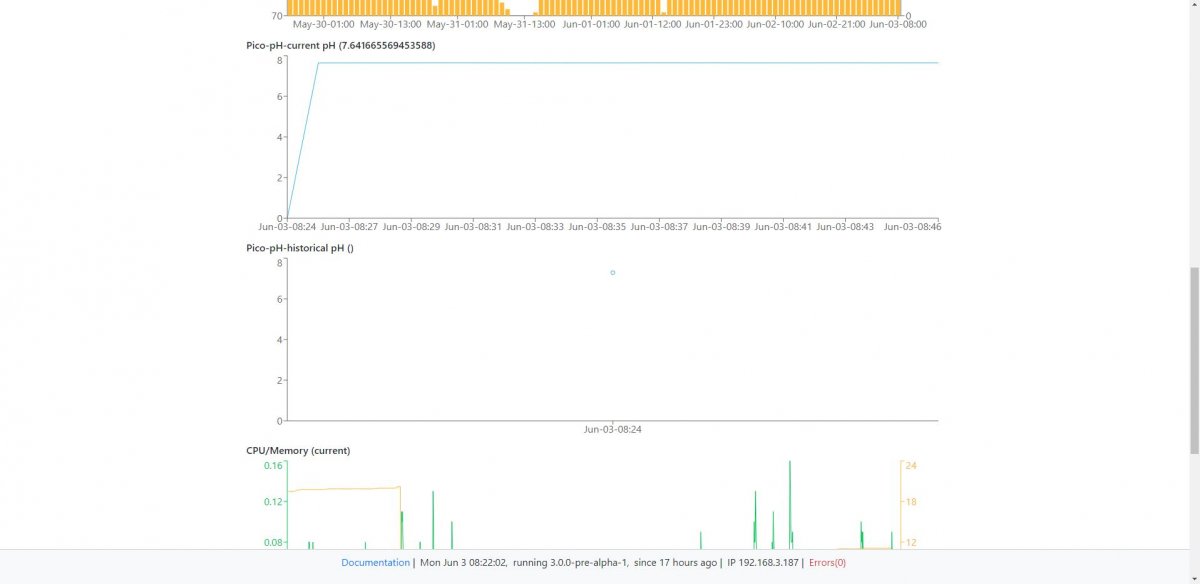Click the orange memory usage line

tap(343, 489)
